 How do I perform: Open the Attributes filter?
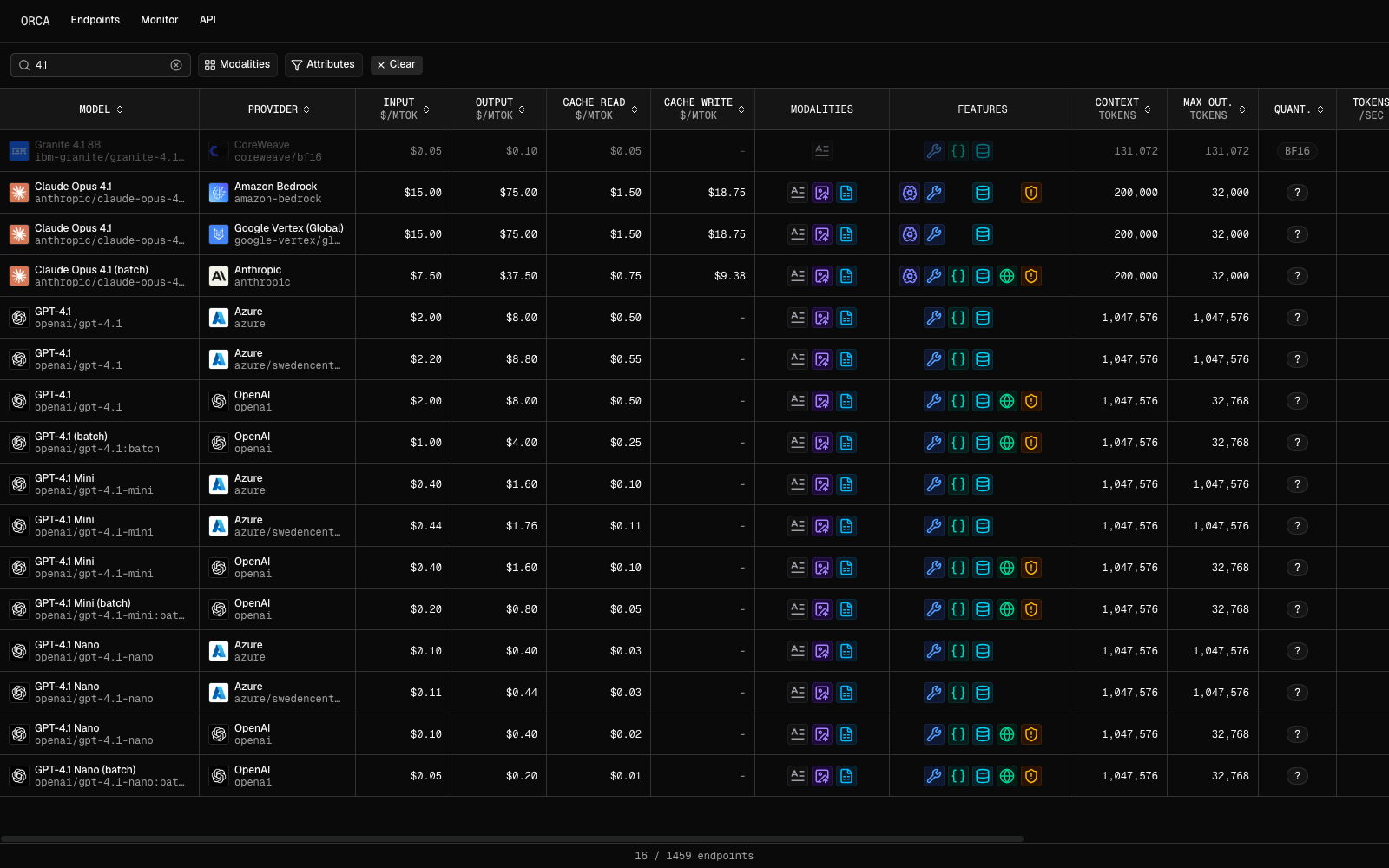pos(323,65)
